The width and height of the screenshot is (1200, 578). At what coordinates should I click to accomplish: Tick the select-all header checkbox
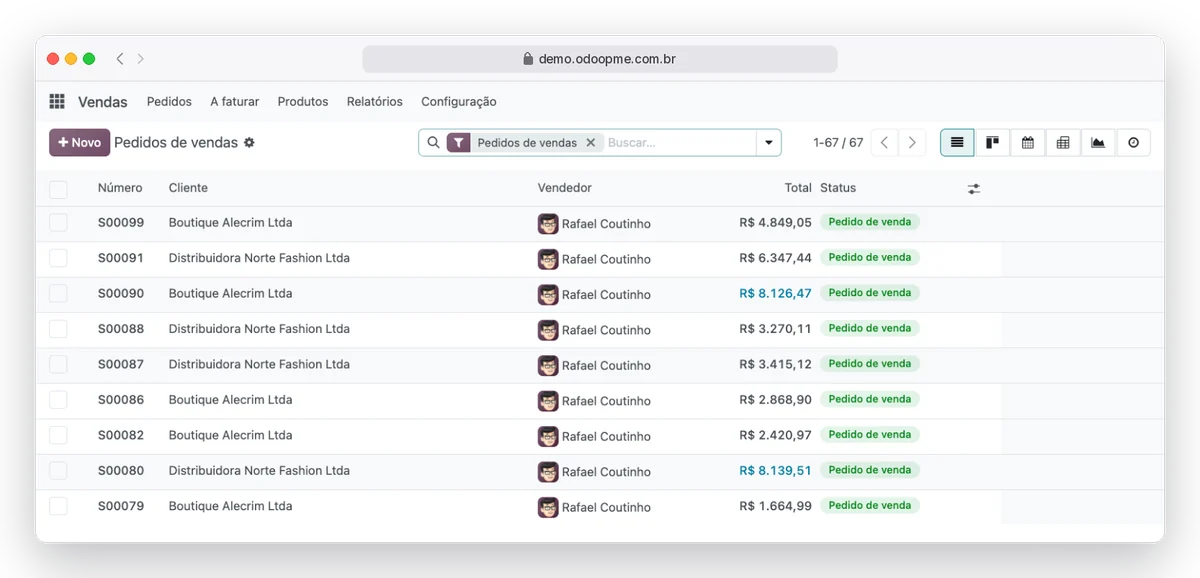point(58,188)
